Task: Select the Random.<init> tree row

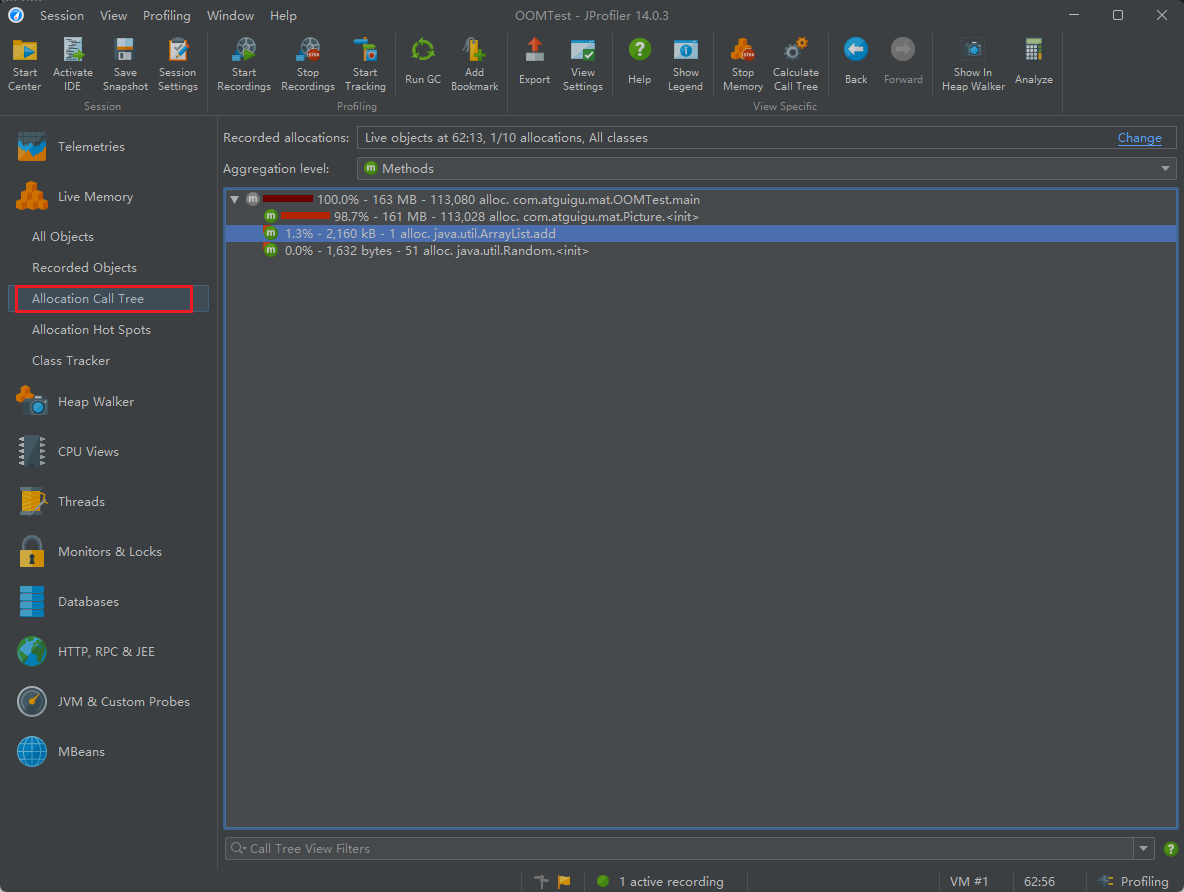Action: coord(701,251)
